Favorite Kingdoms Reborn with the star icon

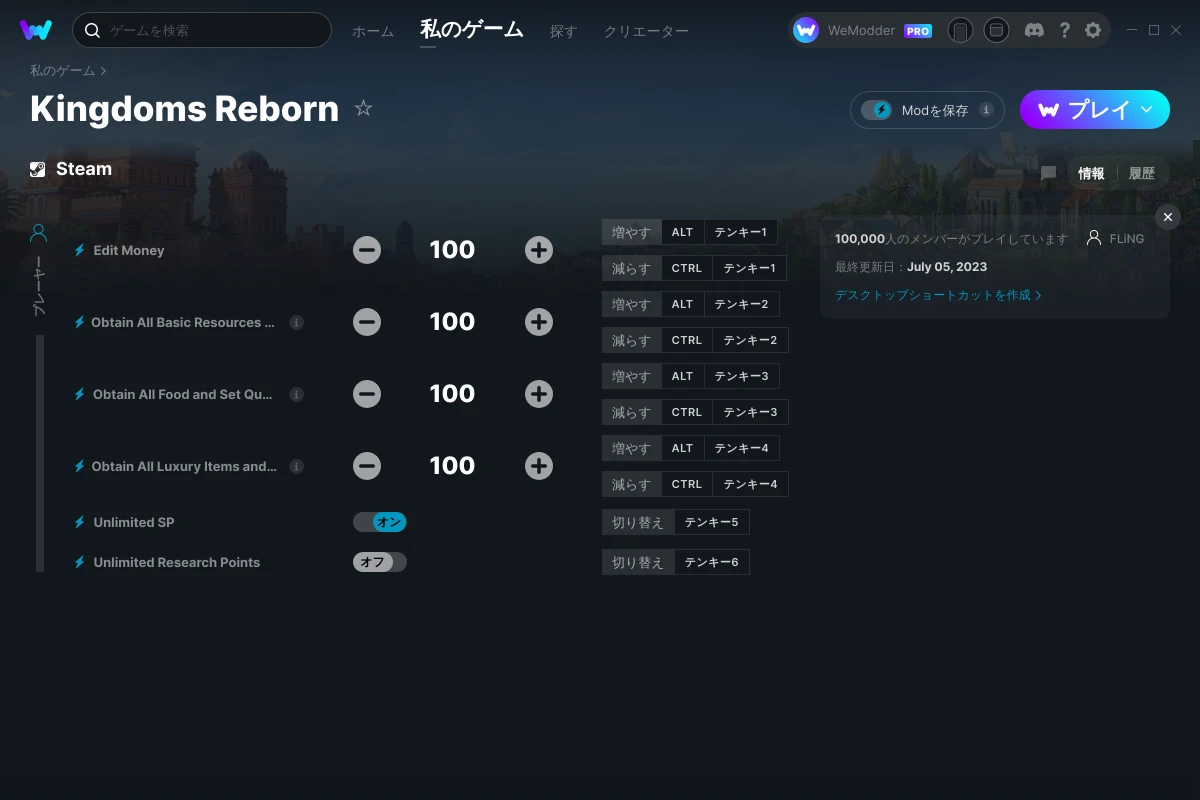click(x=363, y=108)
